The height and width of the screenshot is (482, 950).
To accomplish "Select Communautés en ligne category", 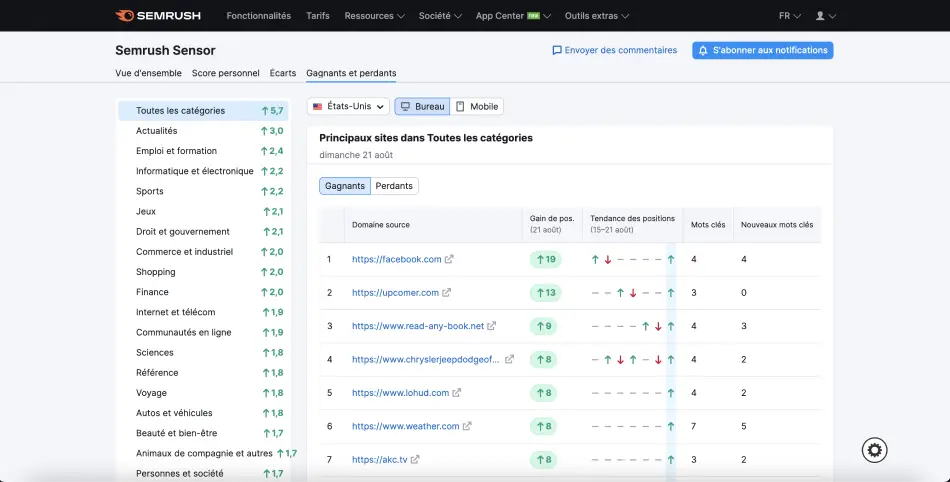I will click(x=203, y=332).
